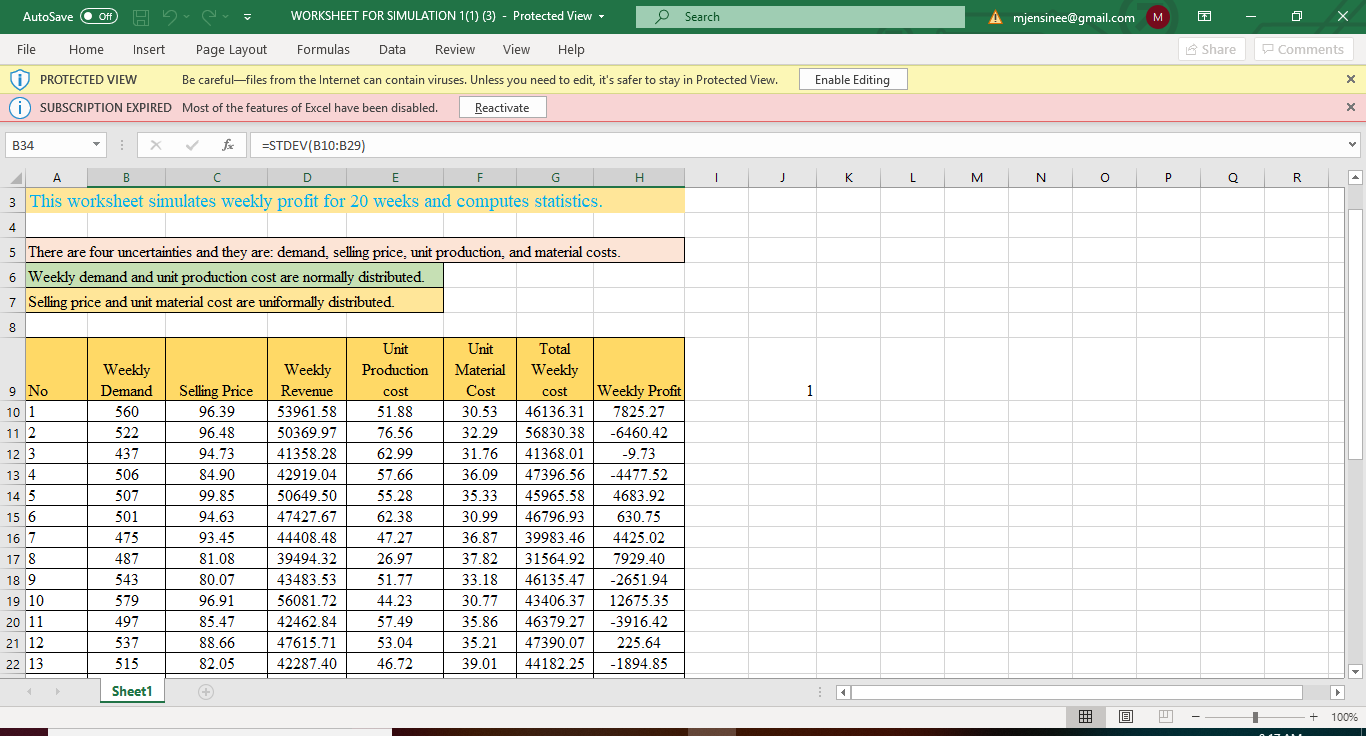Open the Formulas tab
1366x736 pixels.
(323, 49)
